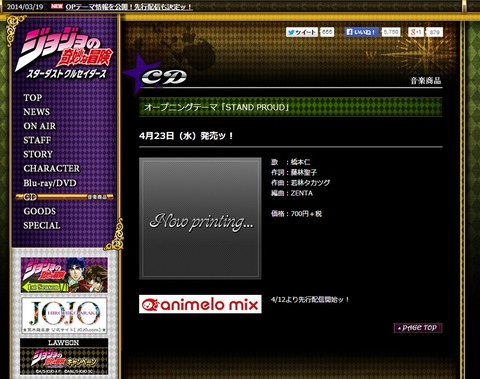480x379 pixels.
Task: Open the TOP menu item
Action: (x=33, y=98)
